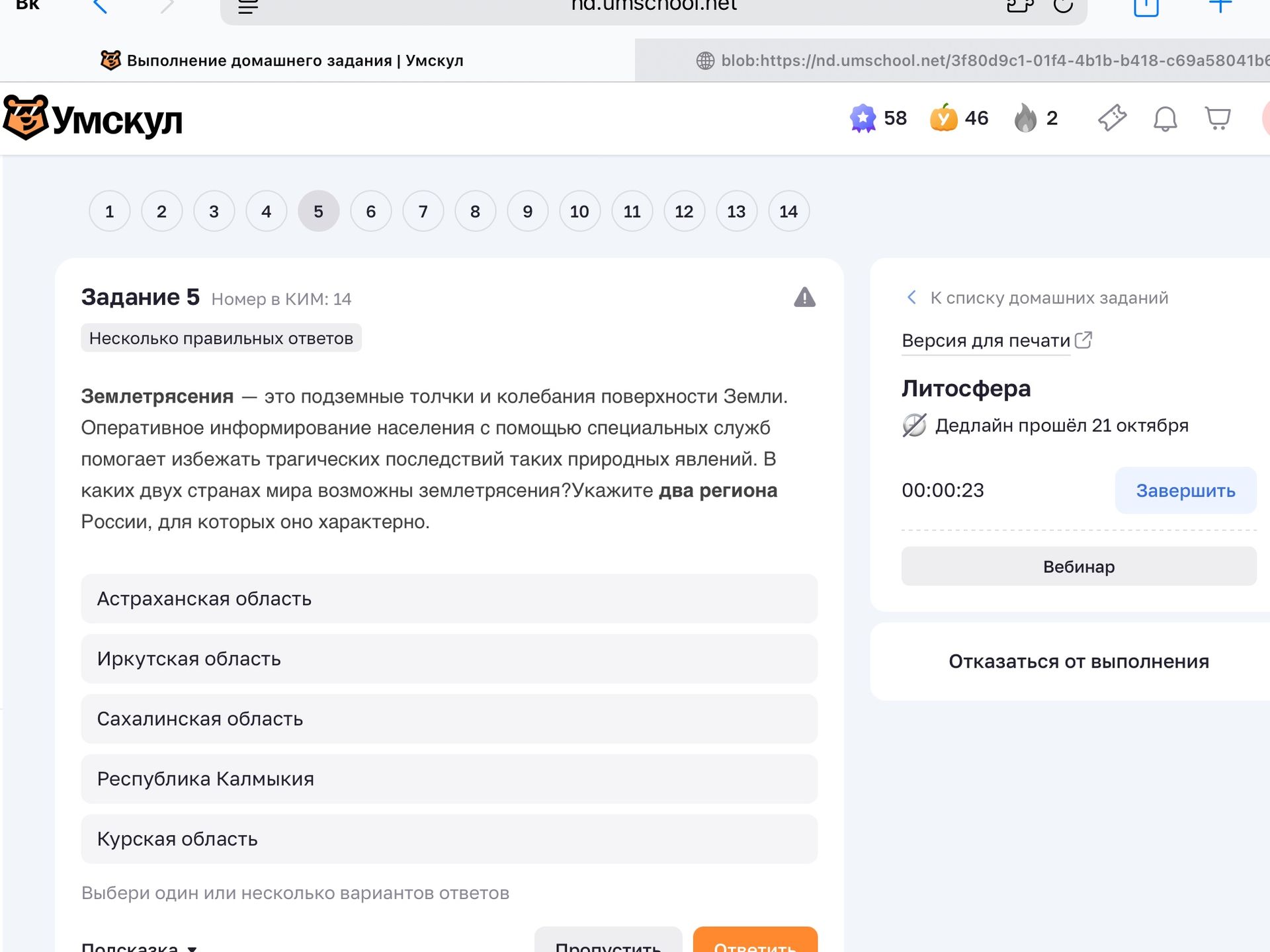Image resolution: width=1270 pixels, height=952 pixels.
Task: Select answer Астраханская область
Action: pyautogui.click(x=449, y=598)
